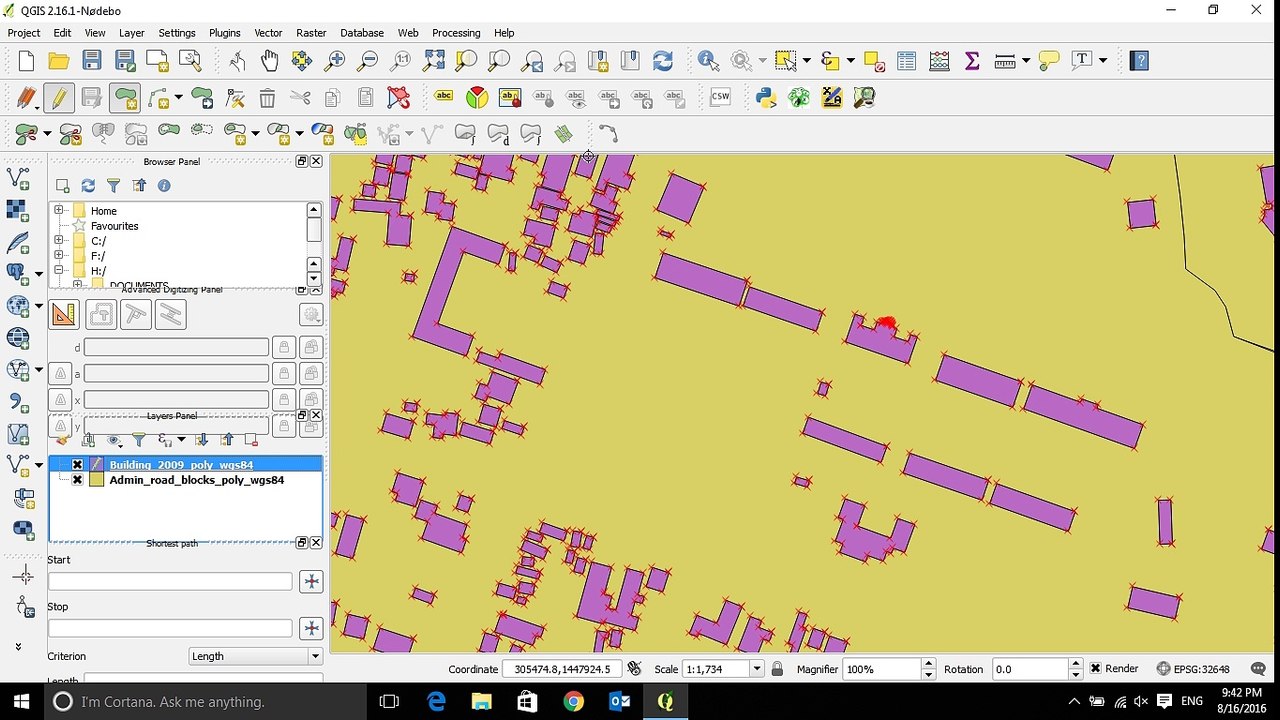Screen dimensions: 1280x720
Task: Open Task View on the taskbar
Action: (x=390, y=702)
